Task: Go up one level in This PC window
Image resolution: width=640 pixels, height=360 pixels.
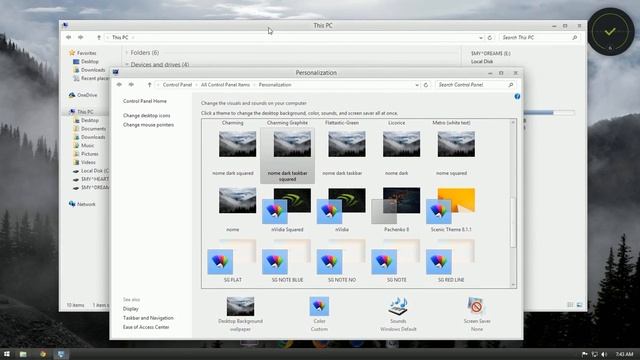Action: (x=99, y=38)
